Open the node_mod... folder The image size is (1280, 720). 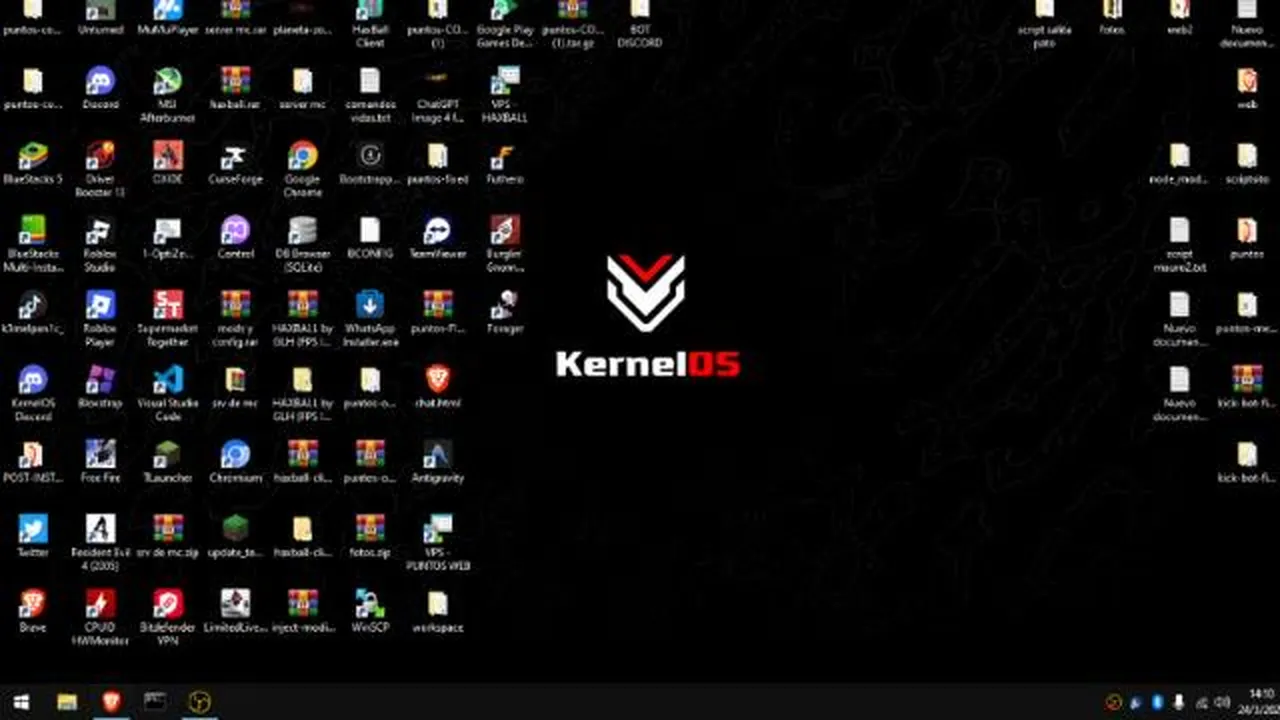point(1180,163)
